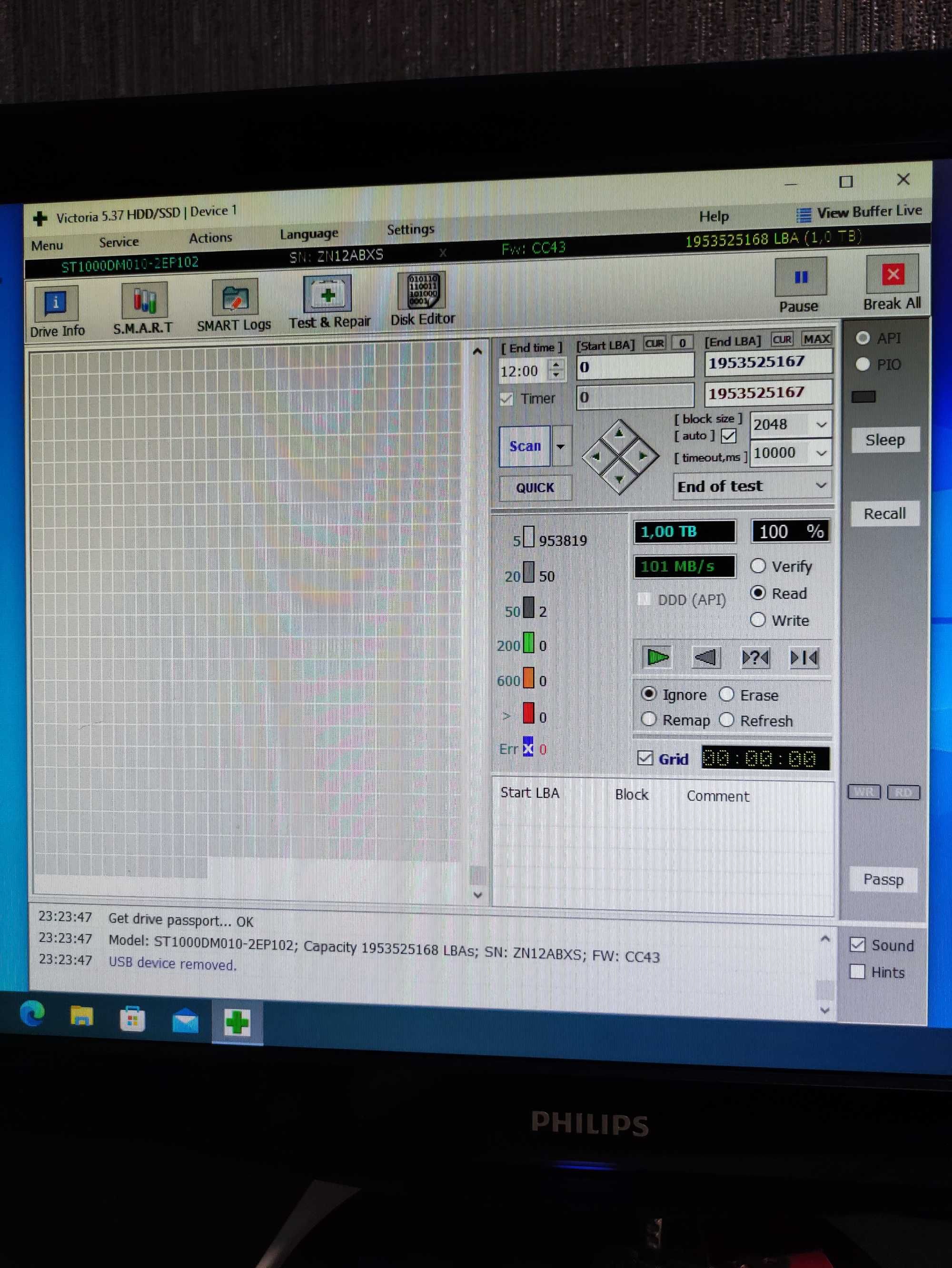
Task: Open the timeout 10000 dropdown
Action: pos(821,453)
